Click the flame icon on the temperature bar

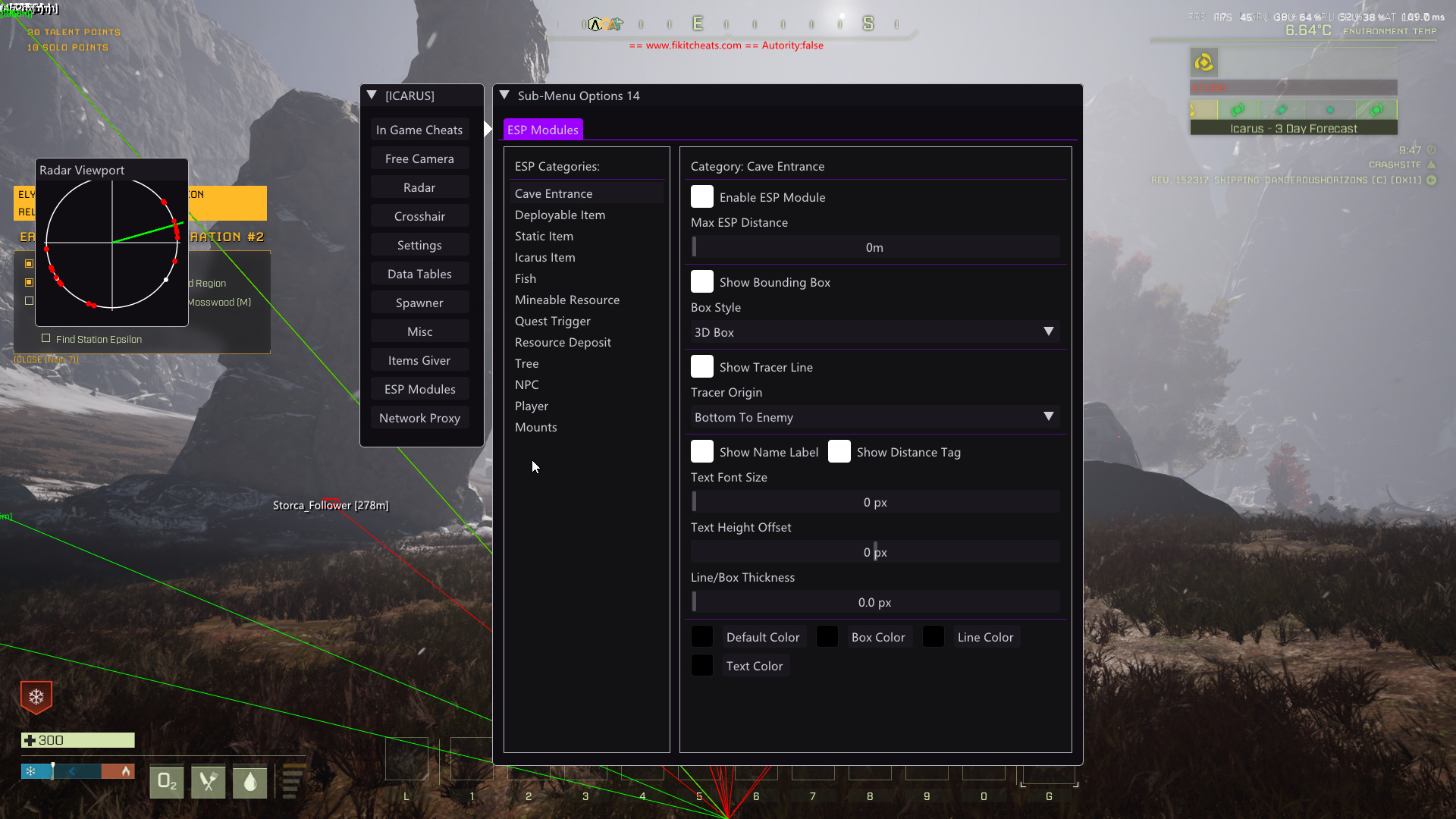point(126,771)
